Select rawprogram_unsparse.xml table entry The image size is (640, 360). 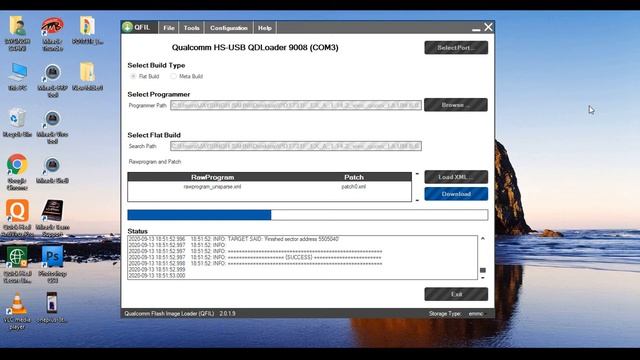point(212,187)
